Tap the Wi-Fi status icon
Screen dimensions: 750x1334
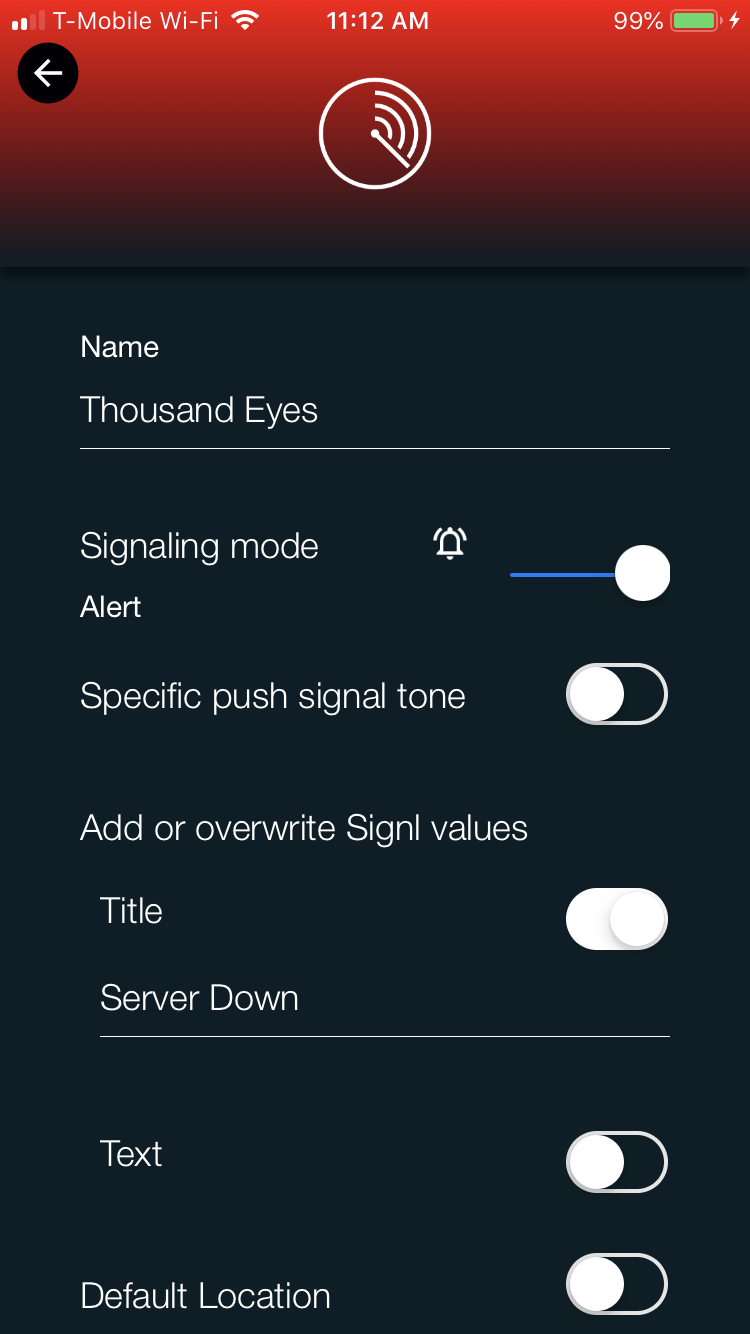tap(243, 20)
